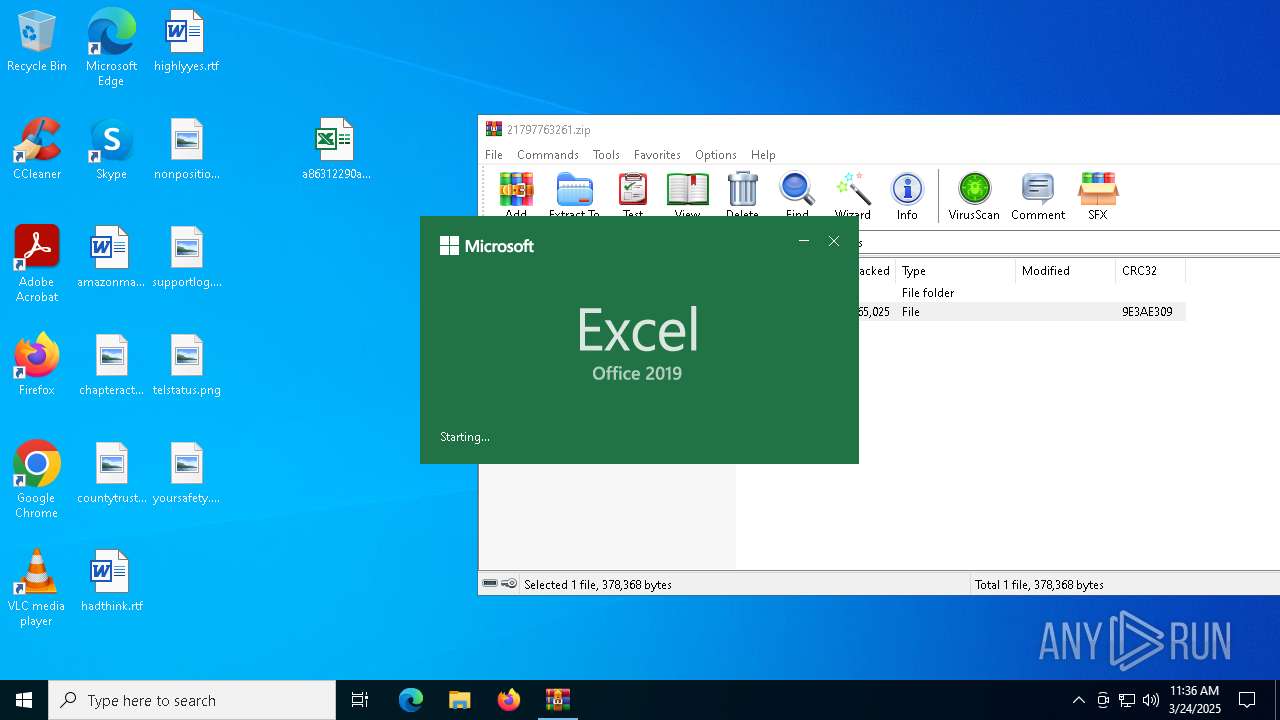Select the highlyyes.rtf desktop file
This screenshot has width=1280, height=720.
186,41
